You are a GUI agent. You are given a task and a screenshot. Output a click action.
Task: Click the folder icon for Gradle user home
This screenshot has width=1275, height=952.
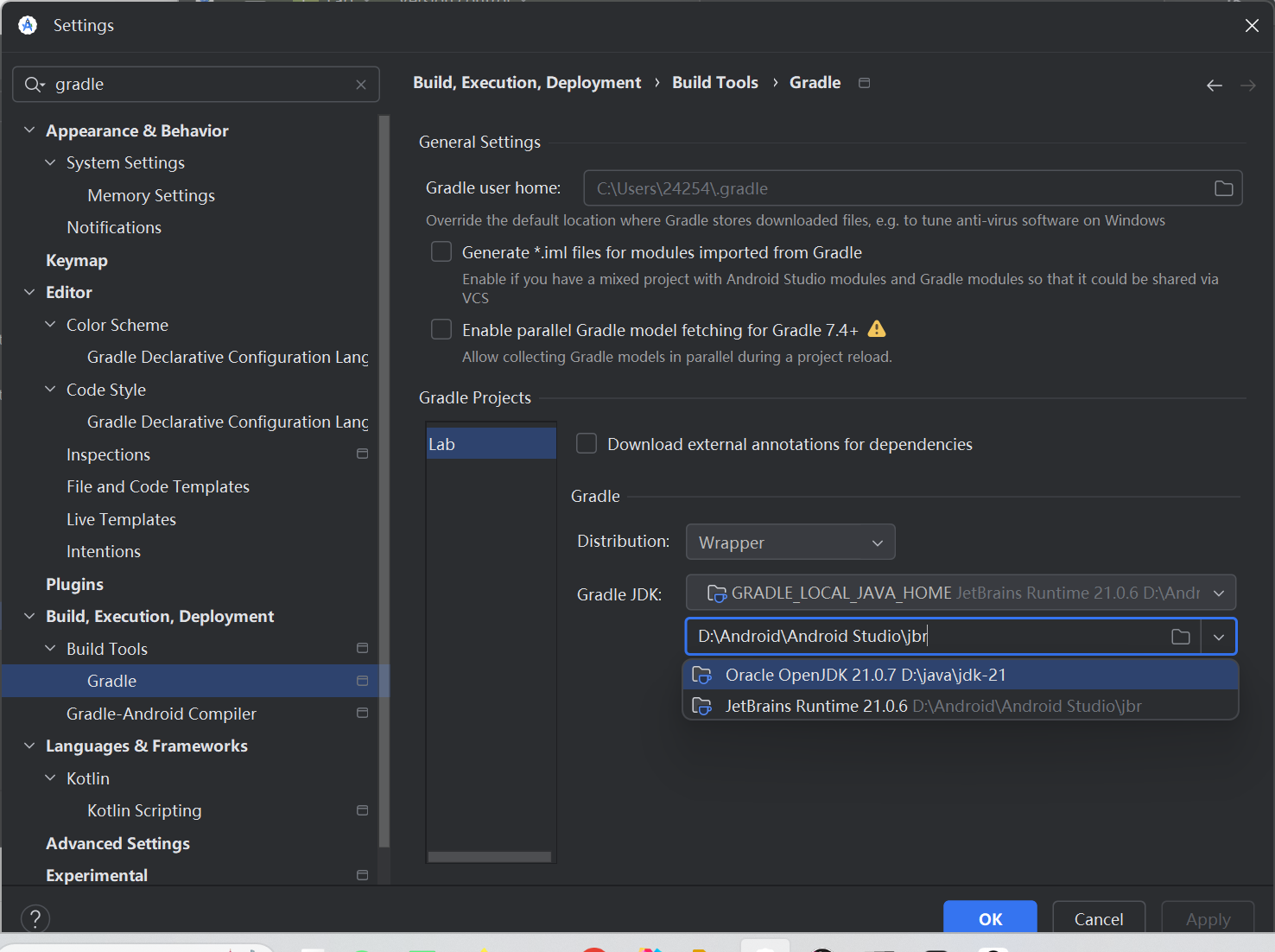point(1223,188)
